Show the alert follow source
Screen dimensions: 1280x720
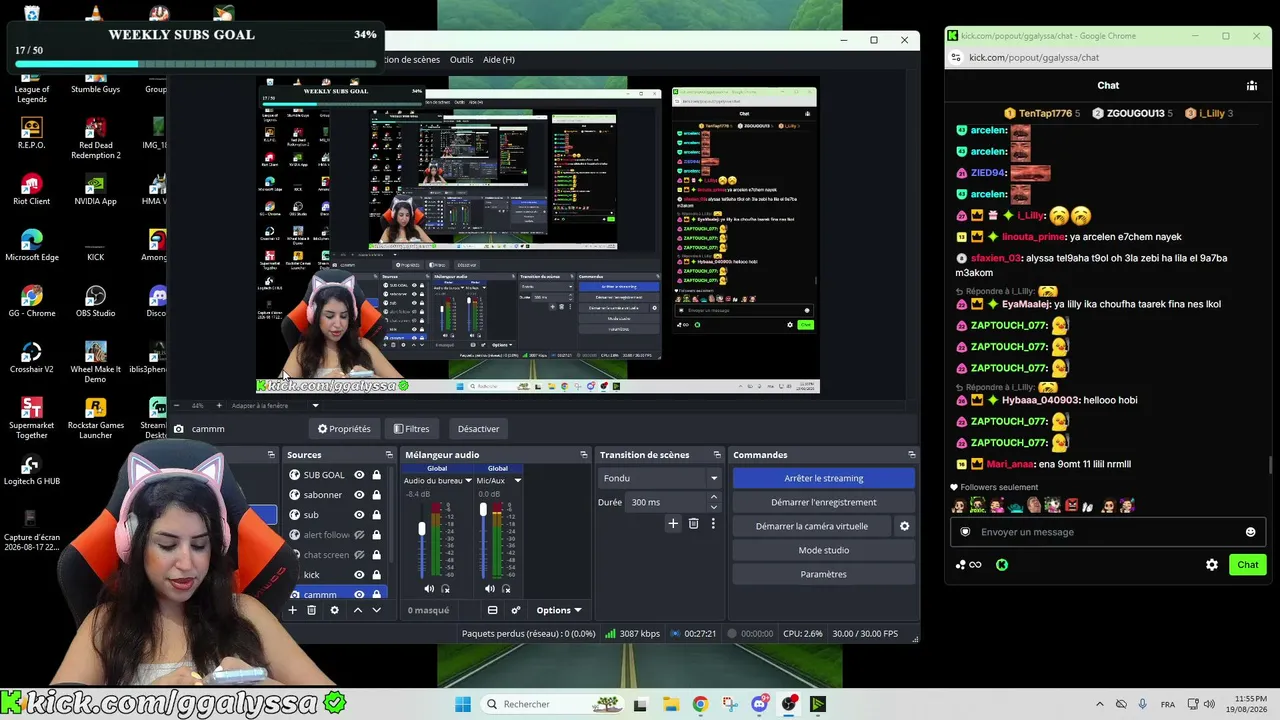(359, 535)
